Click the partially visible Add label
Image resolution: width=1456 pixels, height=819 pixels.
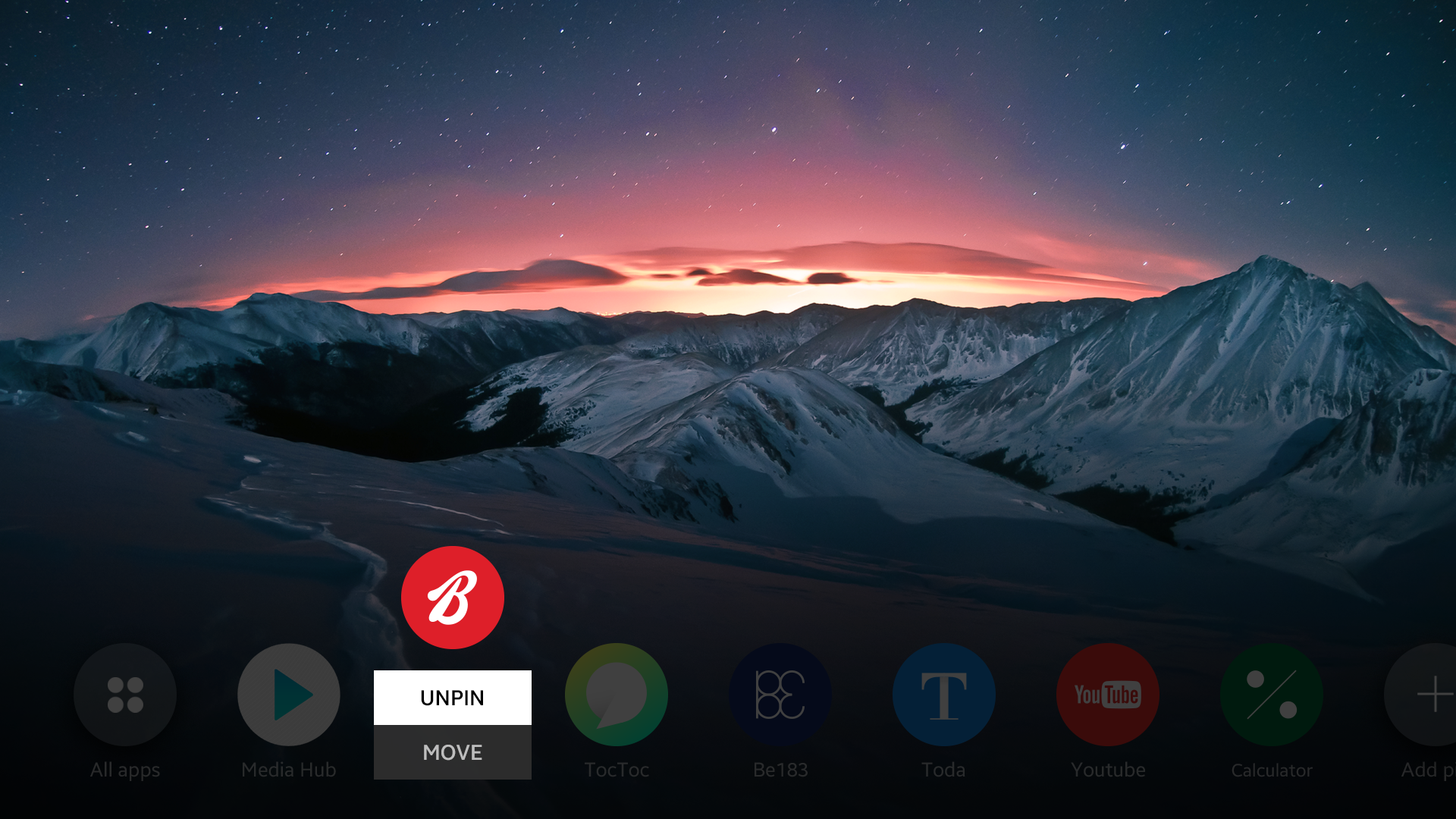click(1427, 770)
